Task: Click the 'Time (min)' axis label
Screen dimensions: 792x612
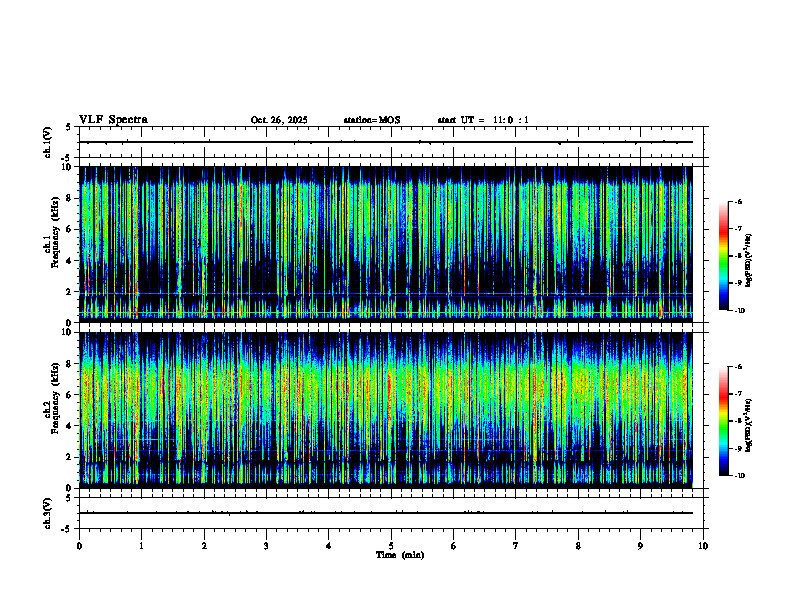Action: pos(400,555)
